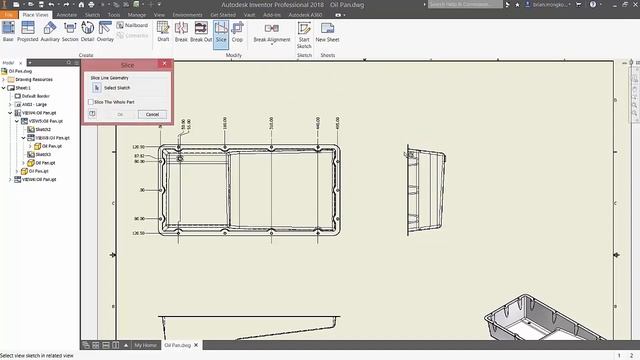Switch to the View ribbon tab
Screen dimensions: 640x360
tap(159, 15)
